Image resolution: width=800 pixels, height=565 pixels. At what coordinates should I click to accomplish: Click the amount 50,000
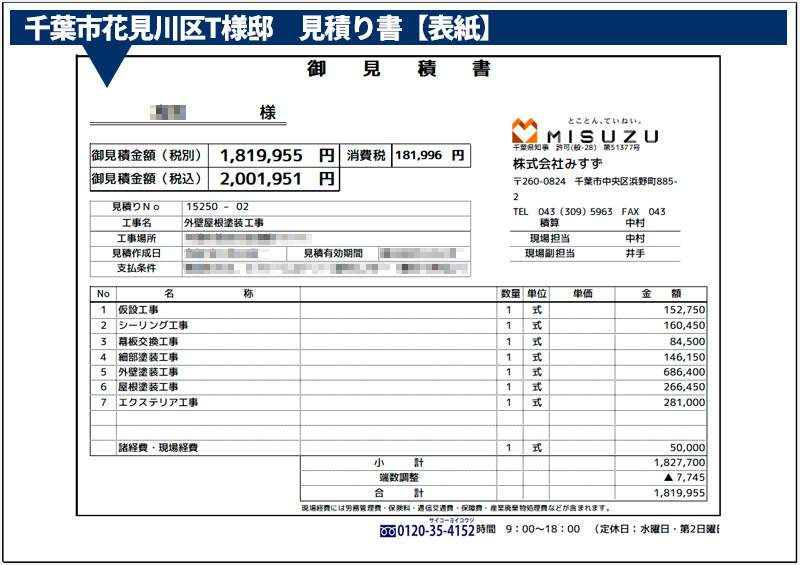coord(687,448)
